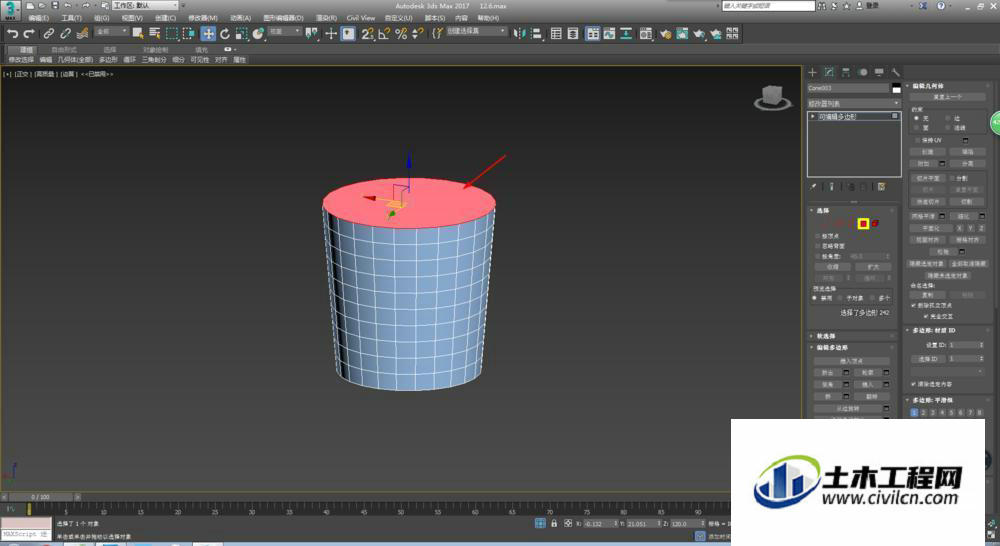
Task: Open the 修改器(M) menu
Action: click(x=203, y=18)
